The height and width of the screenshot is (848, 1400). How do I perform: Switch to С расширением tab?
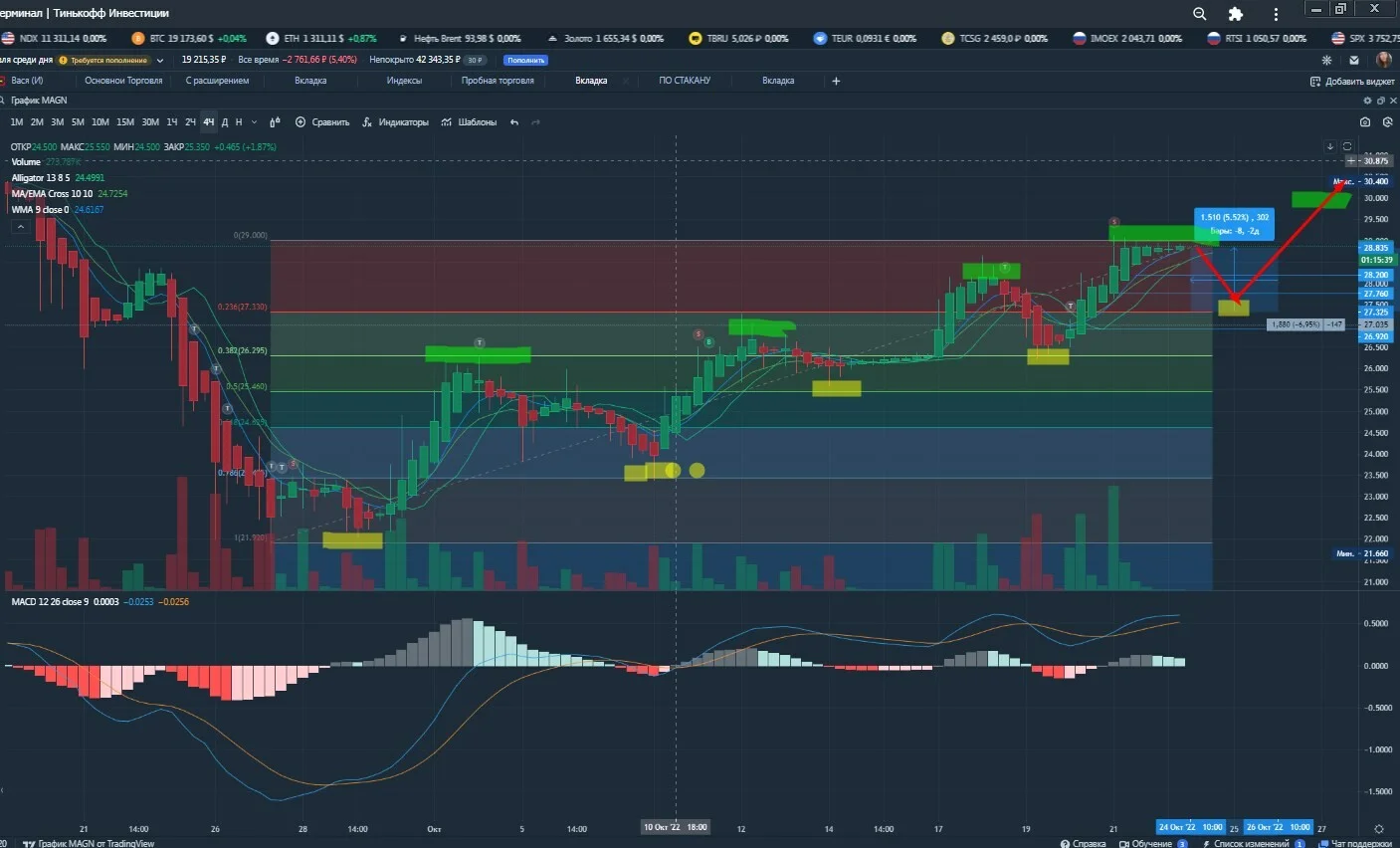tap(218, 81)
